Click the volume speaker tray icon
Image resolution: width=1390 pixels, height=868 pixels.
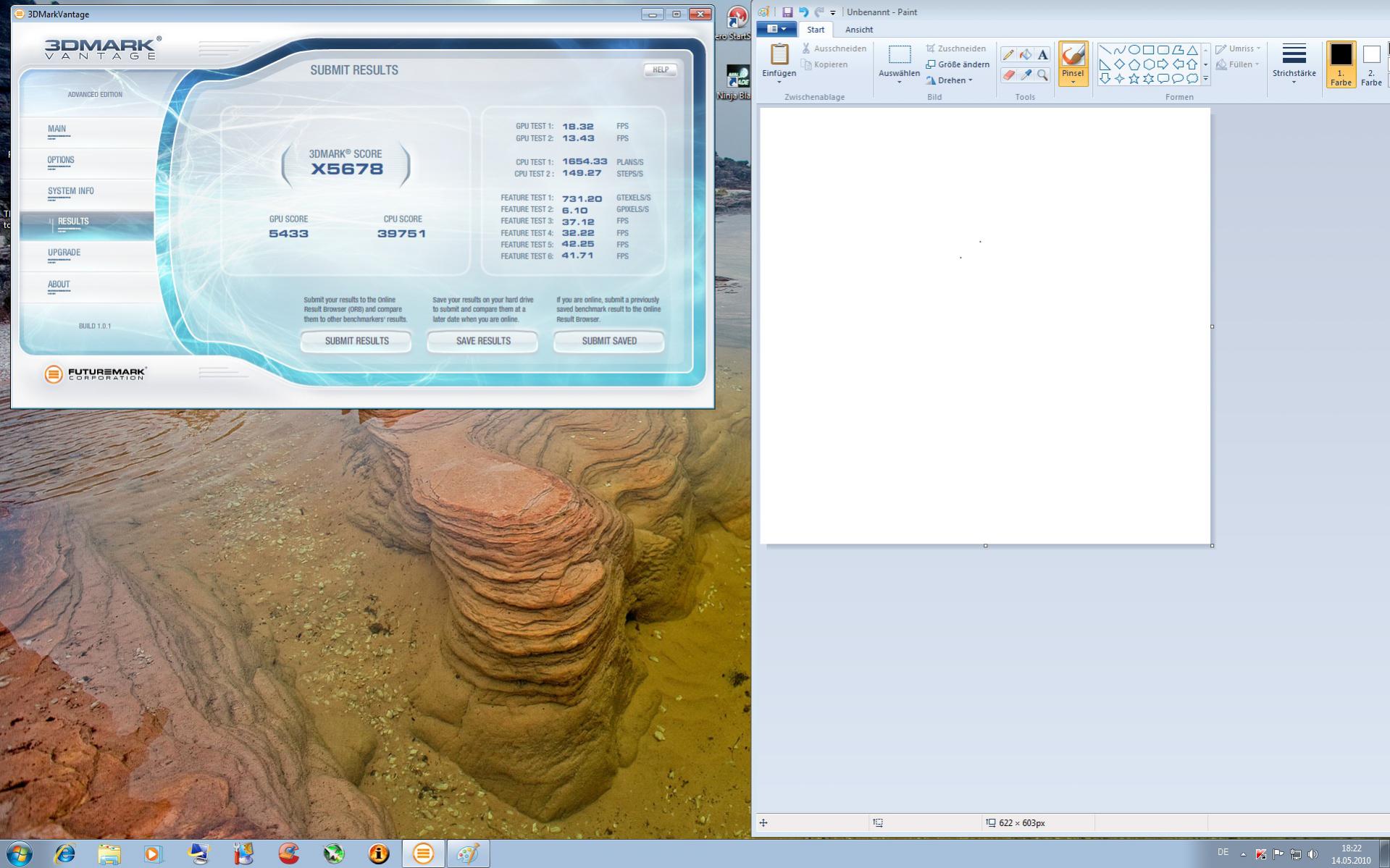[1312, 854]
